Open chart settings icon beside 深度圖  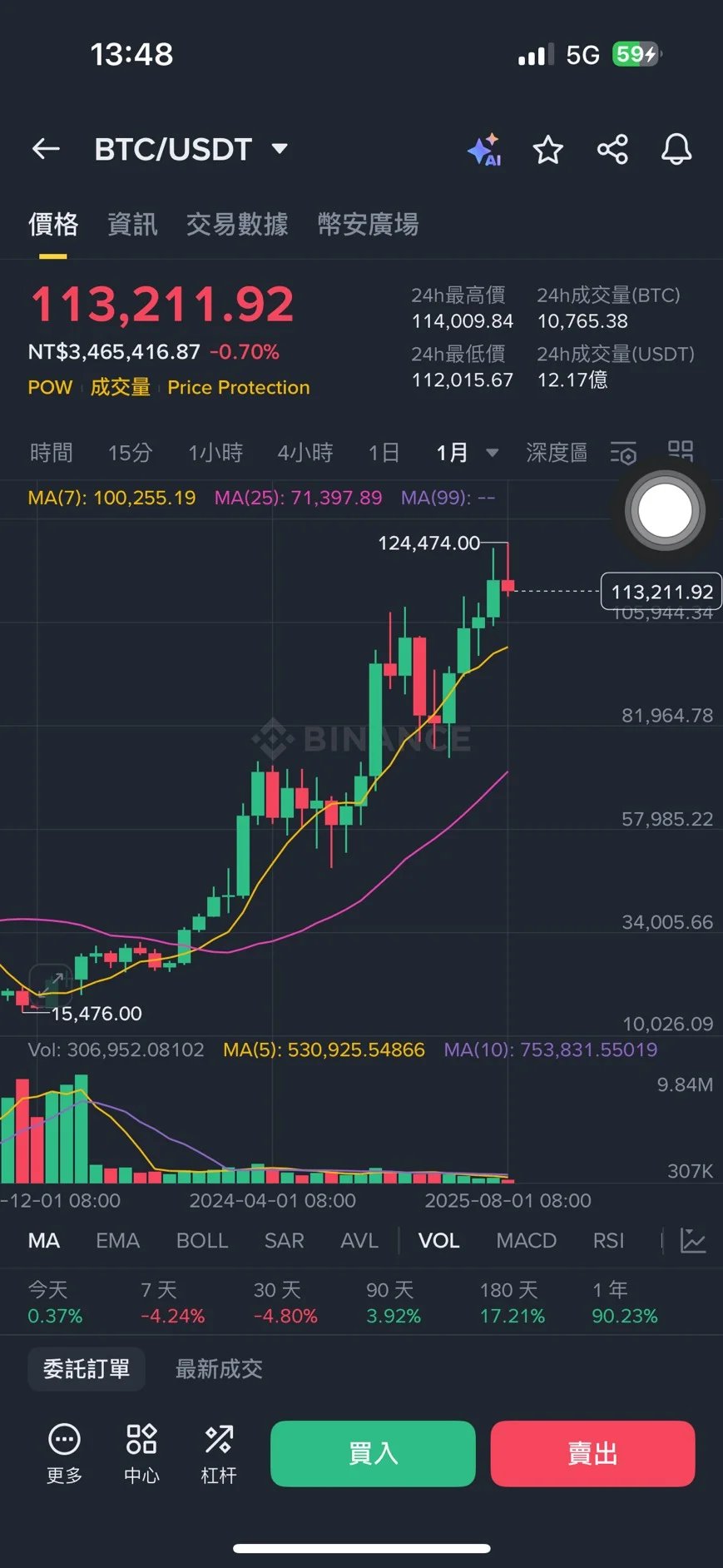pyautogui.click(x=623, y=453)
